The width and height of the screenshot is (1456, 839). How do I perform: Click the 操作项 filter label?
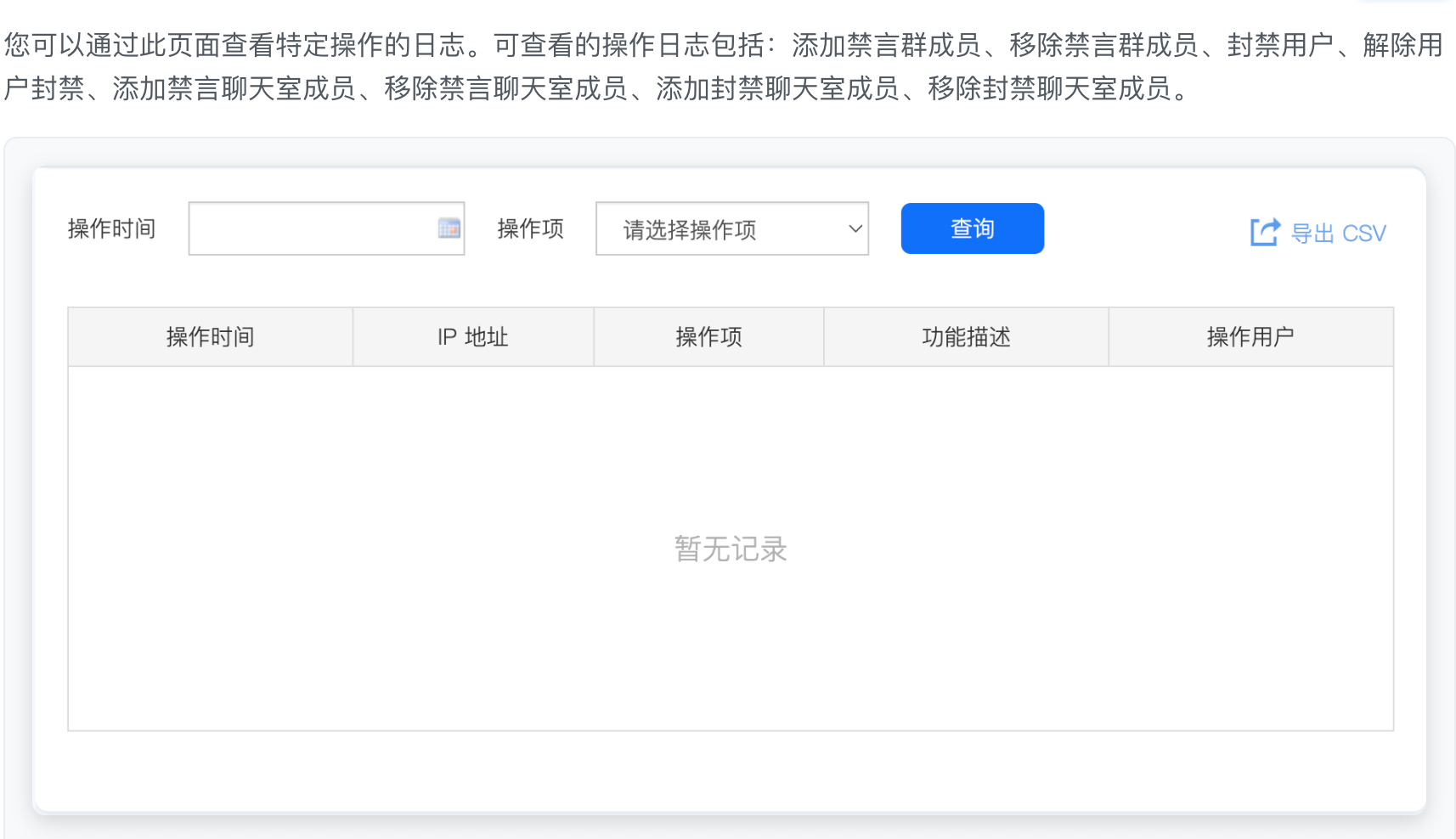530,228
